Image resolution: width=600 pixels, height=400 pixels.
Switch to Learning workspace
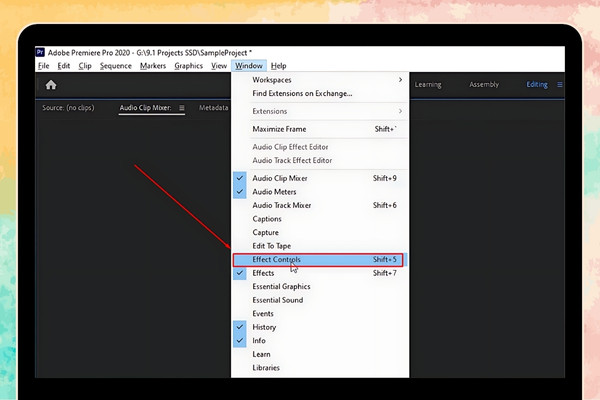428,85
